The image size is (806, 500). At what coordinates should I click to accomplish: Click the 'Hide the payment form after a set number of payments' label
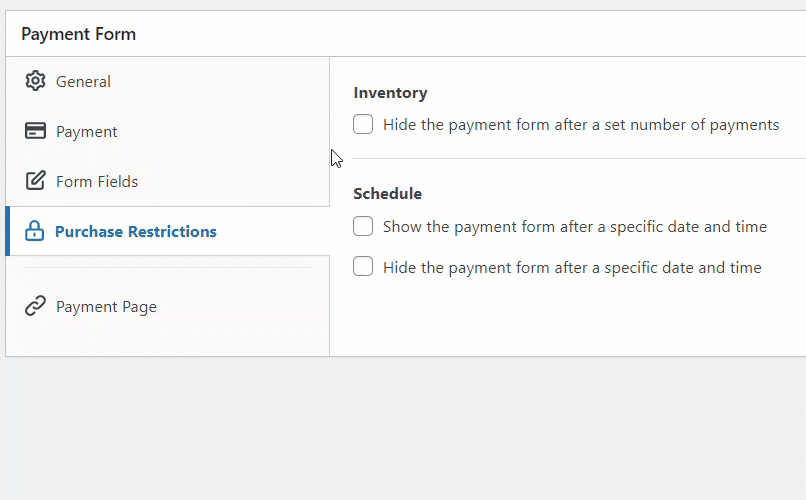point(580,125)
